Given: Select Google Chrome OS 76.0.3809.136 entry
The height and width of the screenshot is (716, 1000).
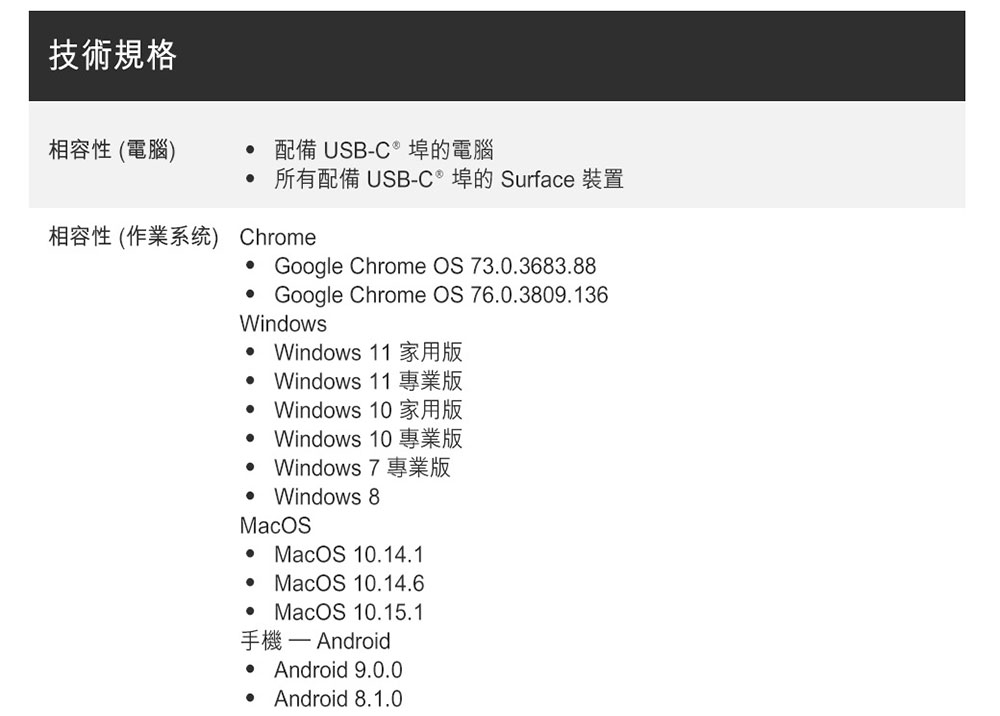Looking at the screenshot, I should pyautogui.click(x=441, y=295).
